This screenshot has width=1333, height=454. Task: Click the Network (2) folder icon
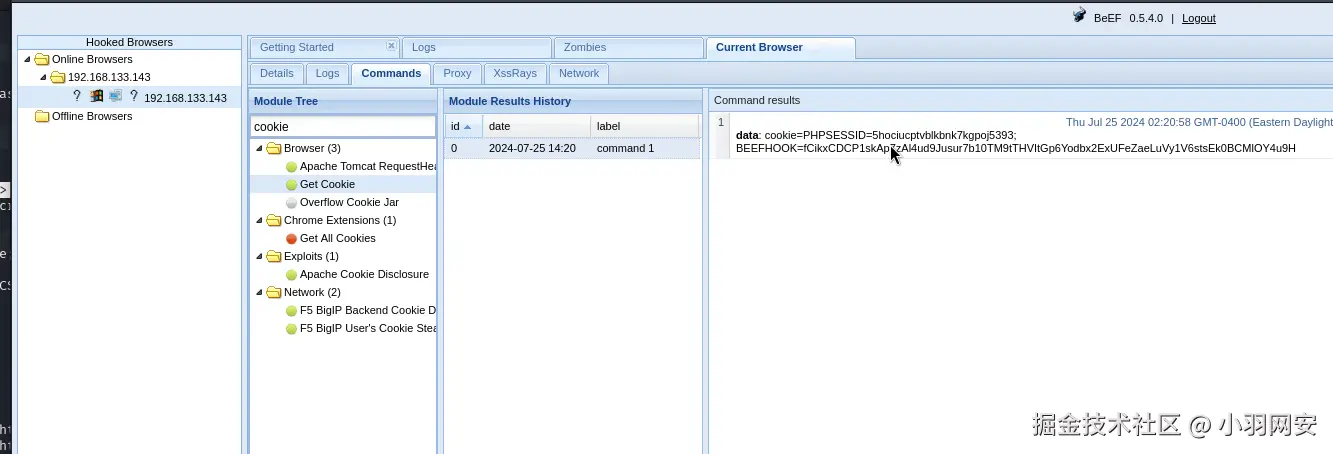click(x=274, y=292)
